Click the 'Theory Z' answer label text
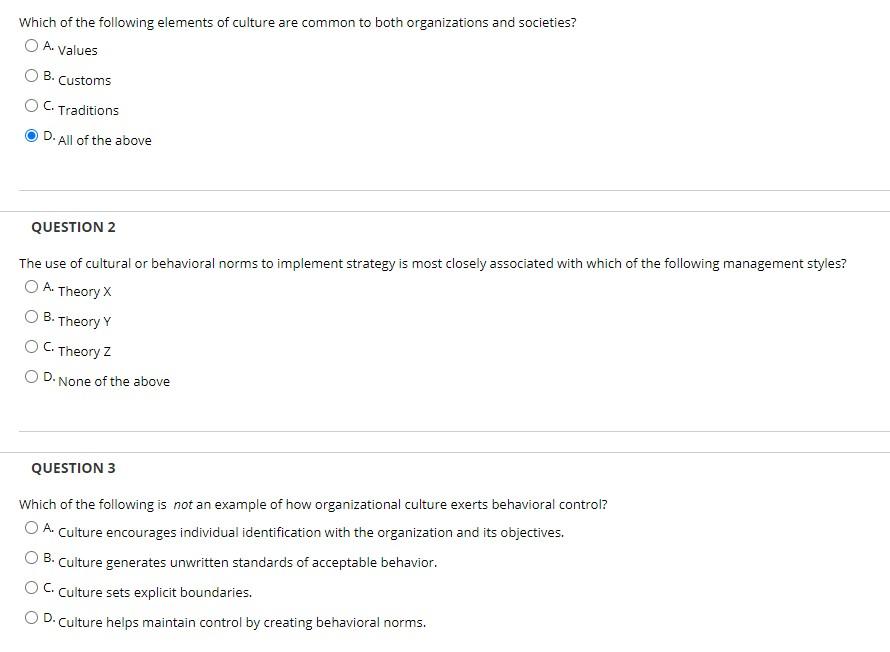The width and height of the screenshot is (890, 652). tap(86, 351)
